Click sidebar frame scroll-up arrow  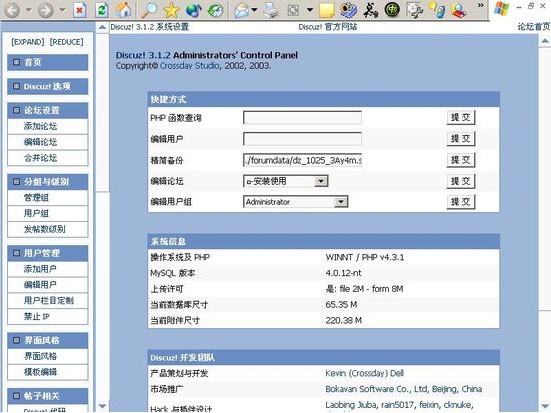pyautogui.click(x=102, y=27)
